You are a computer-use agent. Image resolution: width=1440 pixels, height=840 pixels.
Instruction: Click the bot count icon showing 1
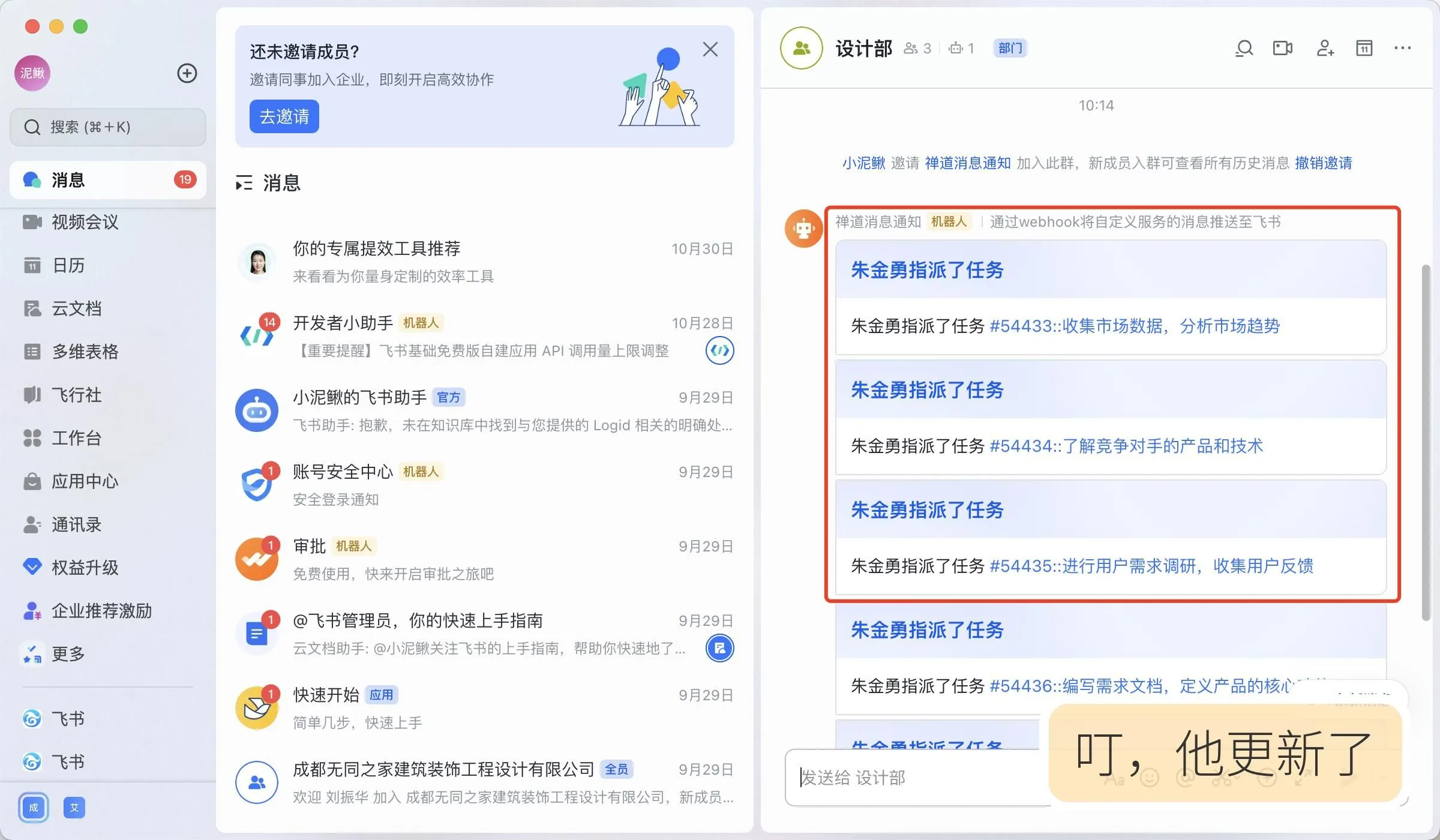(962, 48)
